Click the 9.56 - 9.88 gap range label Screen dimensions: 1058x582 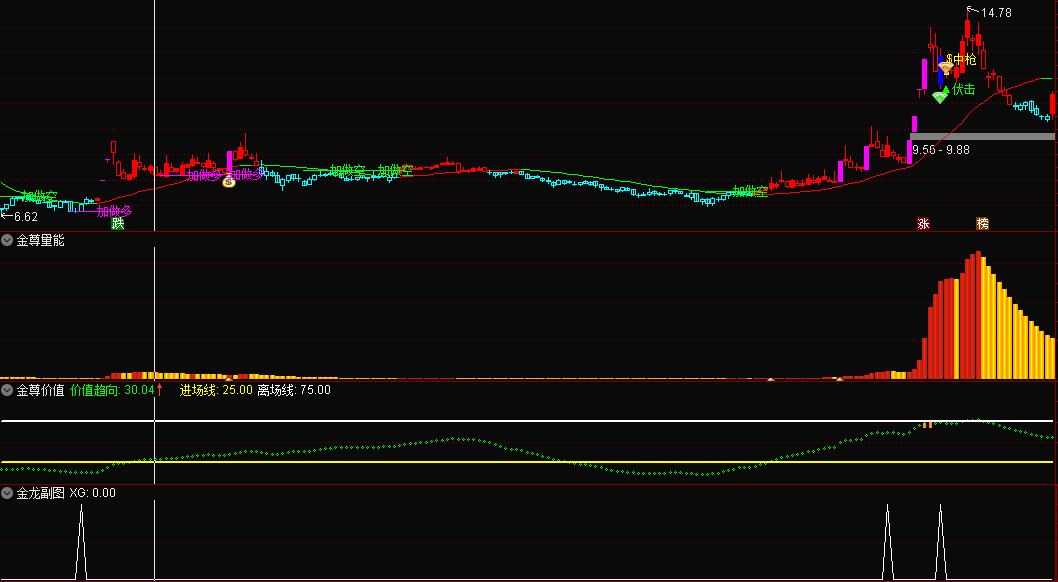(x=941, y=150)
